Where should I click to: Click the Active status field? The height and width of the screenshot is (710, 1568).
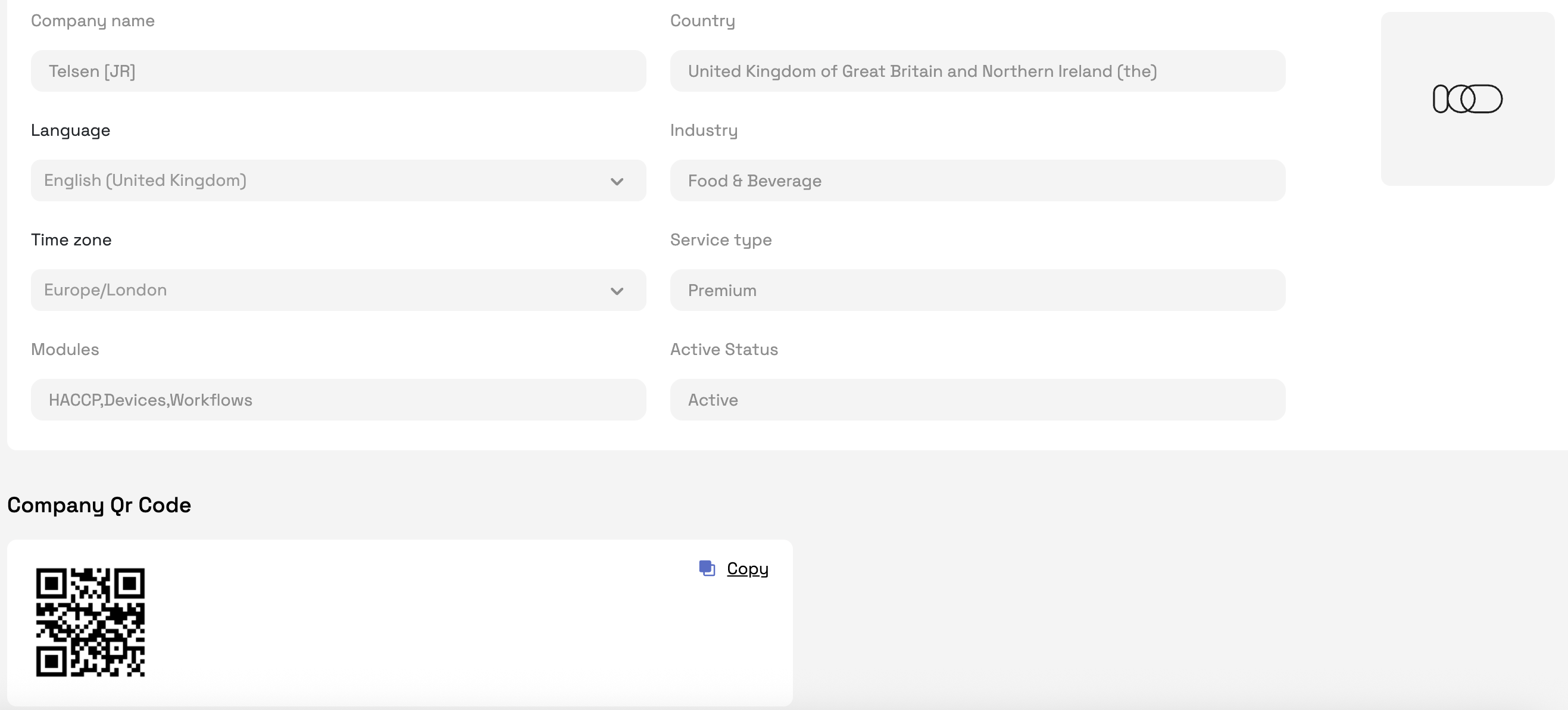tap(977, 400)
